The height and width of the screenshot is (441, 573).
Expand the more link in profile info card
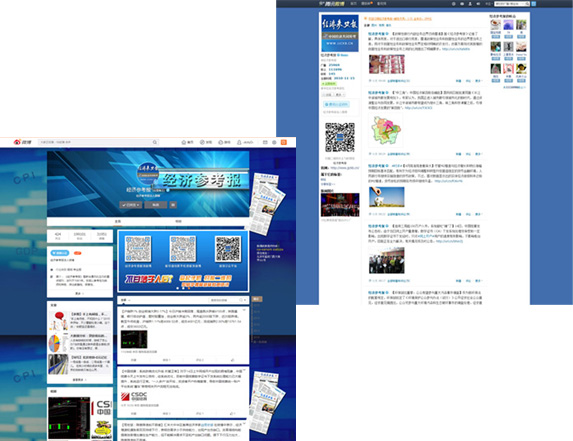(x=80, y=294)
